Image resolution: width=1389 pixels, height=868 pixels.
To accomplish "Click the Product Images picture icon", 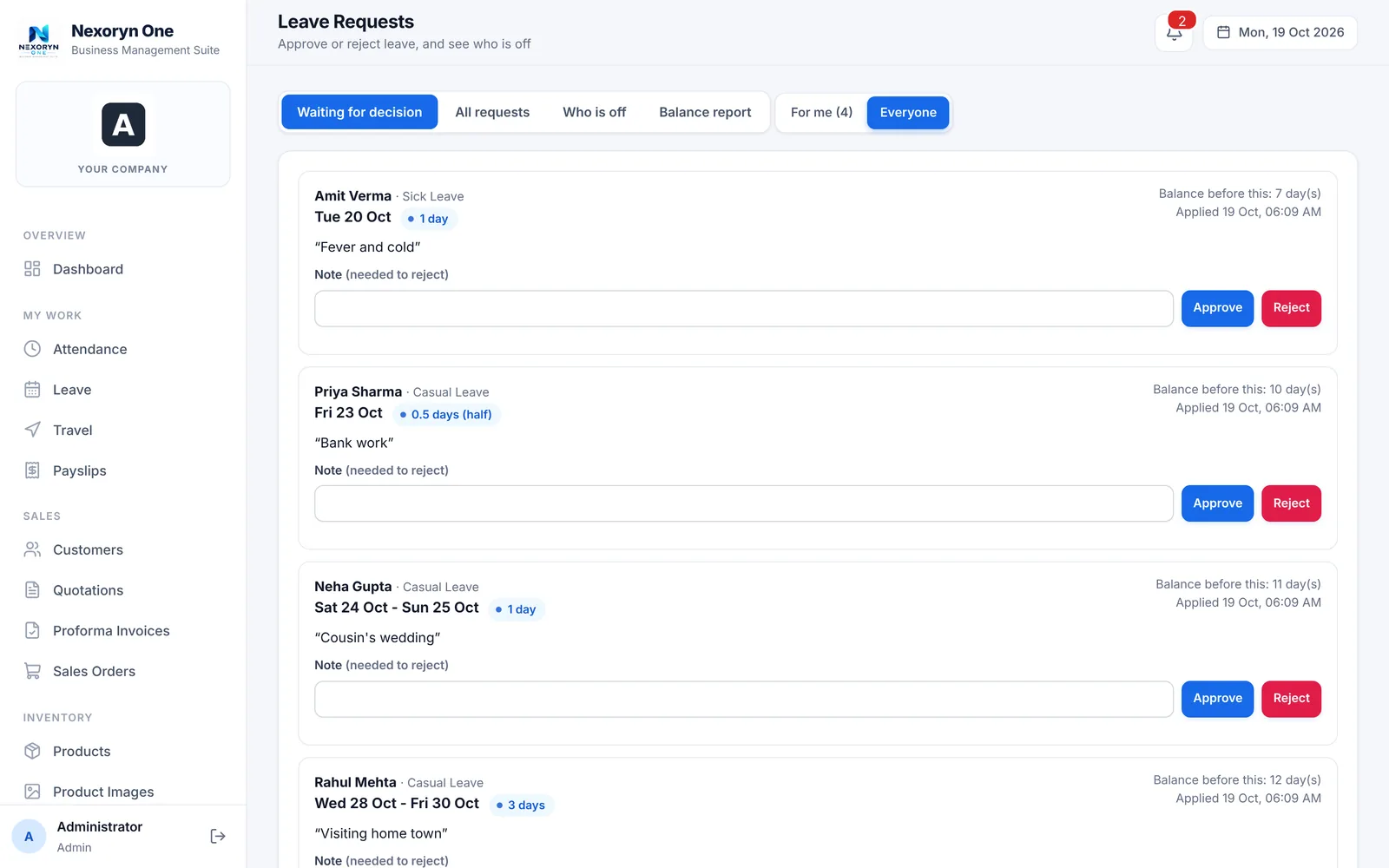I will 32,792.
